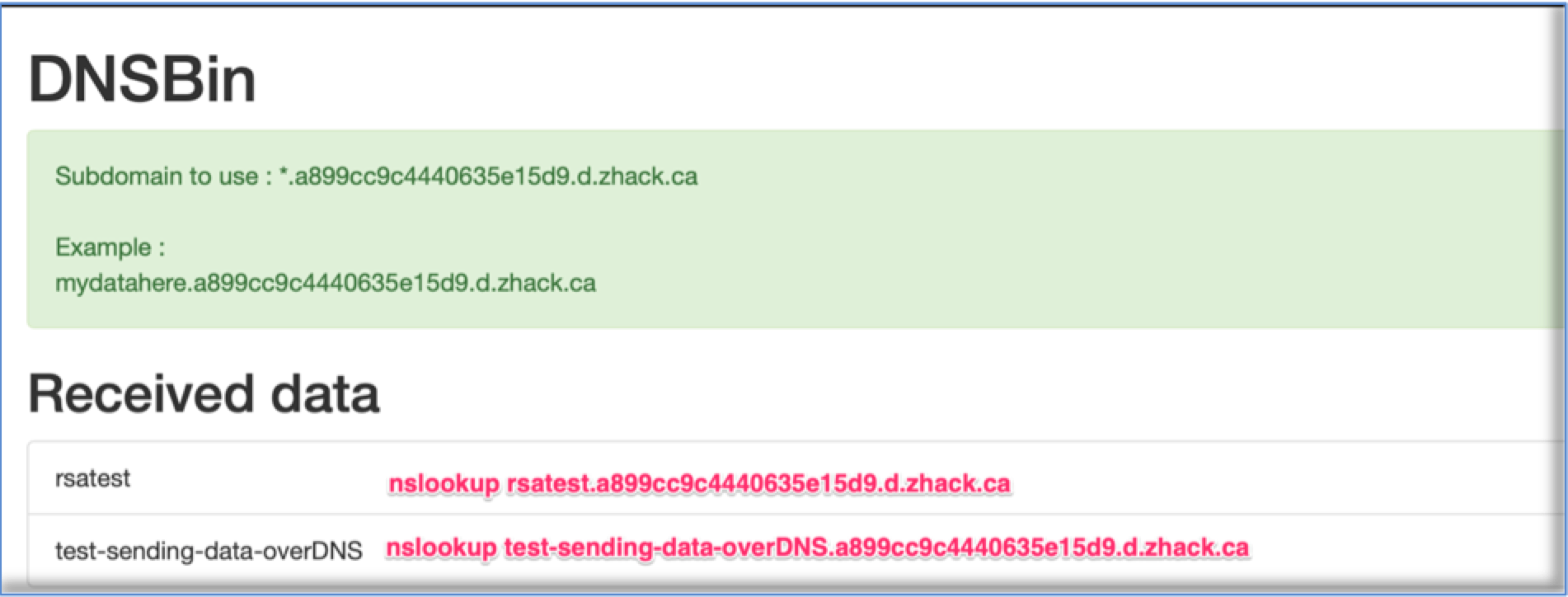Click the word nslookup before test-sending-data-overDNS
1568x597 pixels.
pyautogui.click(x=442, y=548)
